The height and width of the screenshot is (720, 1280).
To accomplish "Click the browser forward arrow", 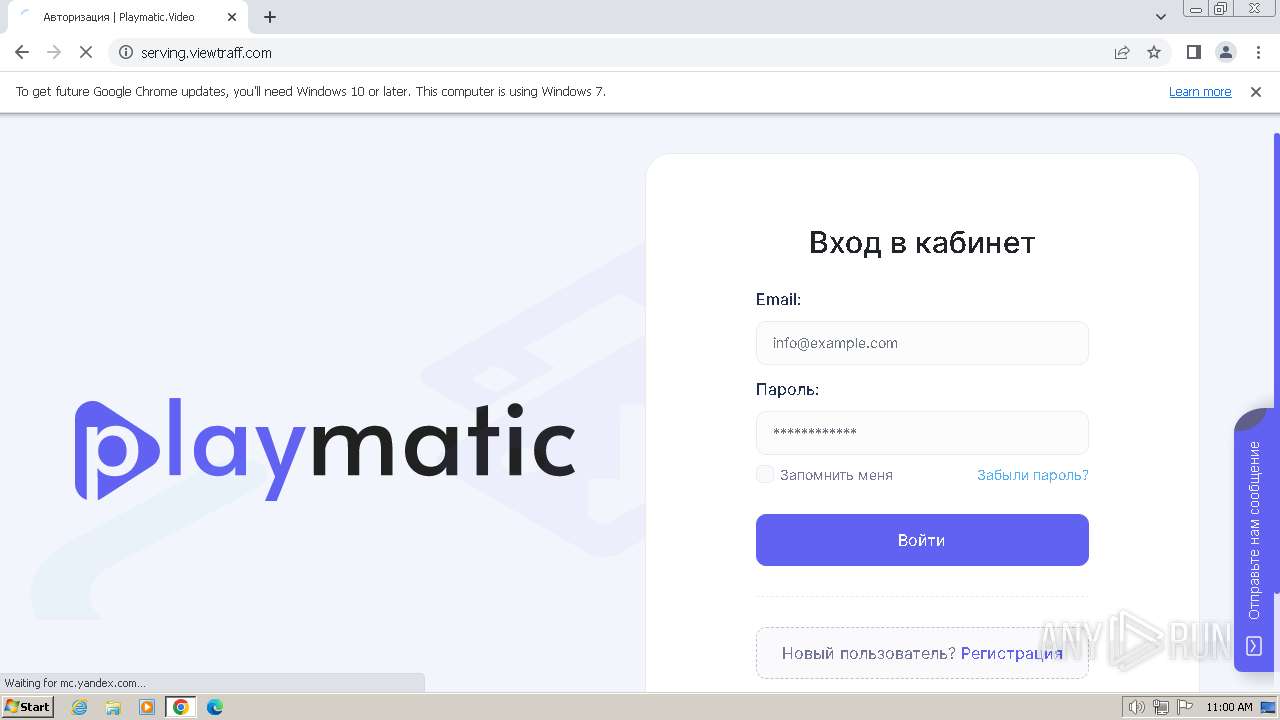I will click(x=54, y=53).
